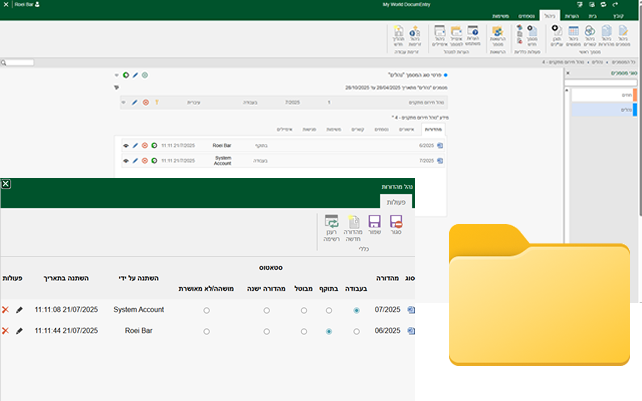
Task: Expand the arrow next to document type header
Action: click(x=118, y=75)
